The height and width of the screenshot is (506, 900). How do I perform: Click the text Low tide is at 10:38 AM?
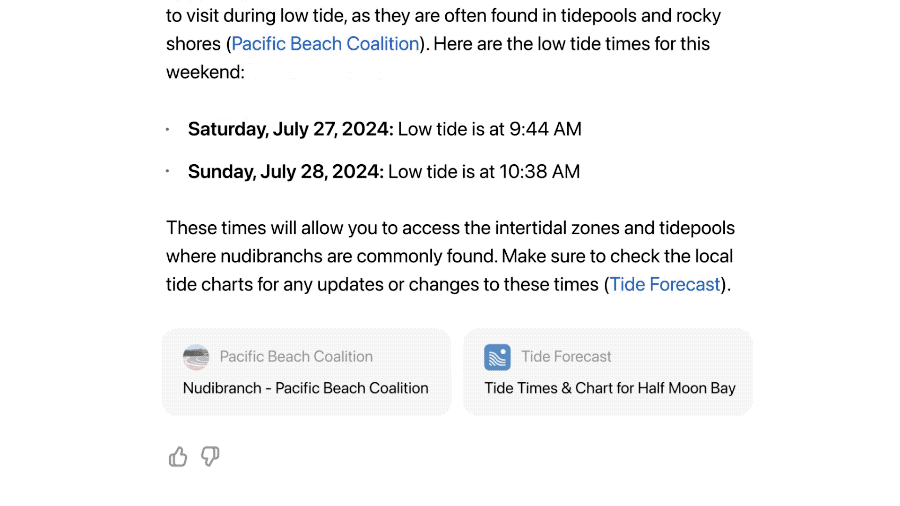click(484, 172)
